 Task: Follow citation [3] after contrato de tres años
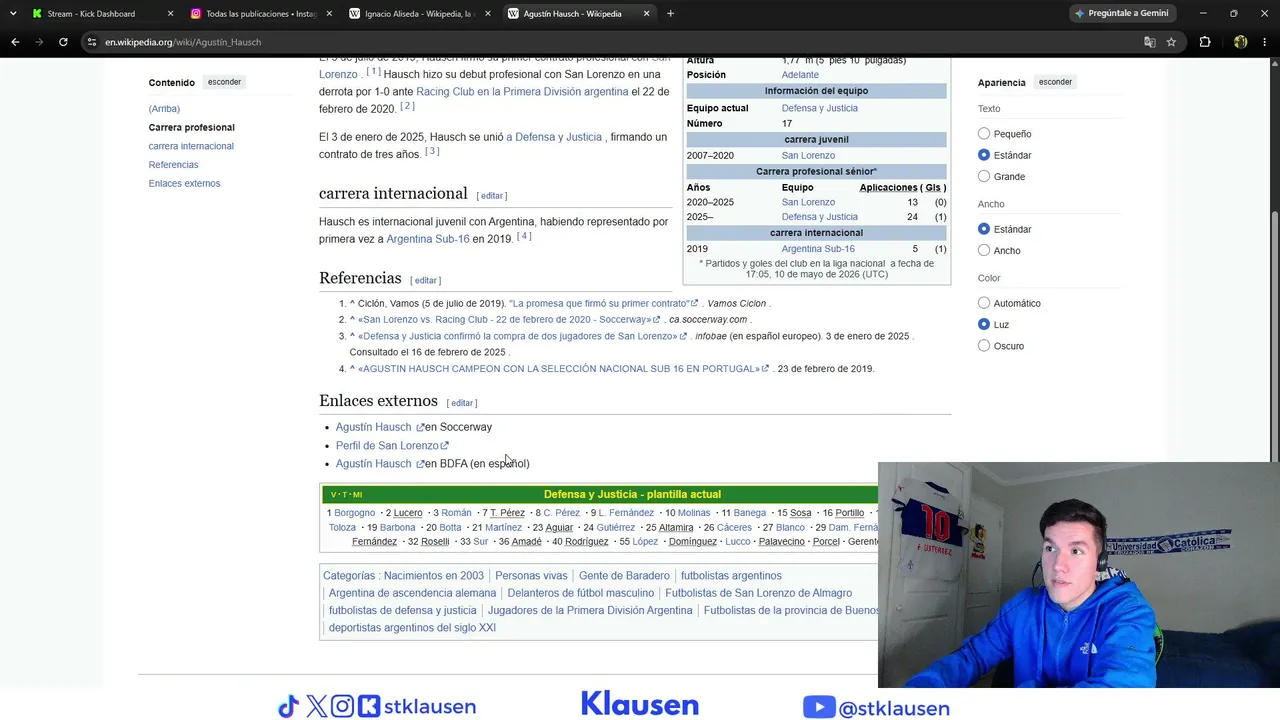432,151
